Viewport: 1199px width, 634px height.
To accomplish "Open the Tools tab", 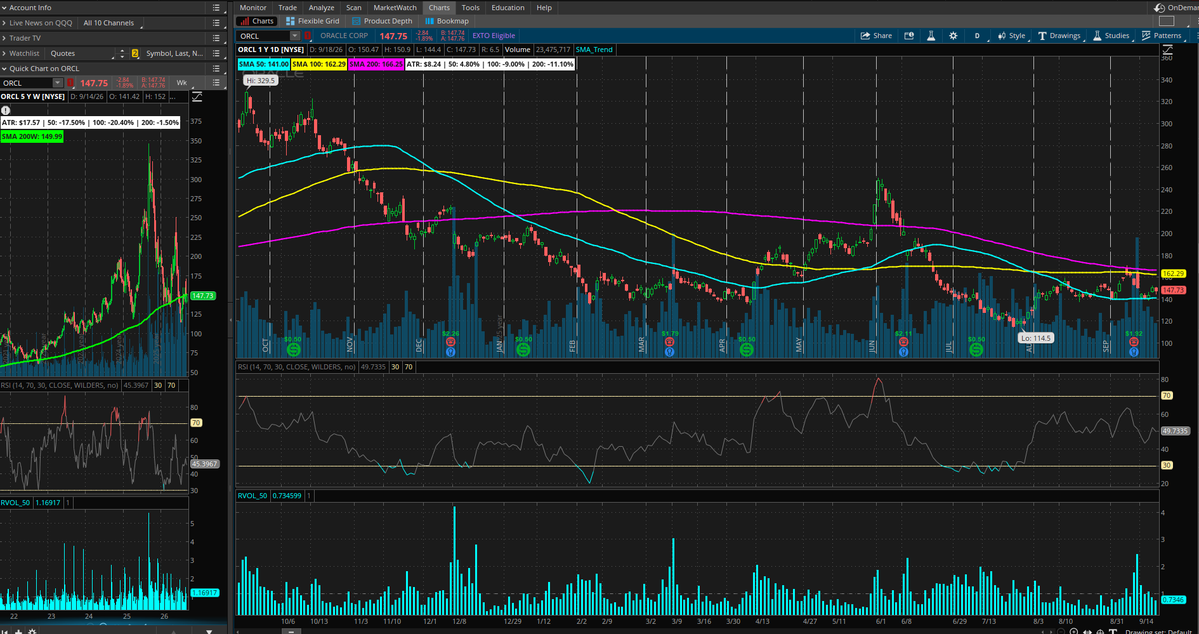I will click(x=470, y=7).
